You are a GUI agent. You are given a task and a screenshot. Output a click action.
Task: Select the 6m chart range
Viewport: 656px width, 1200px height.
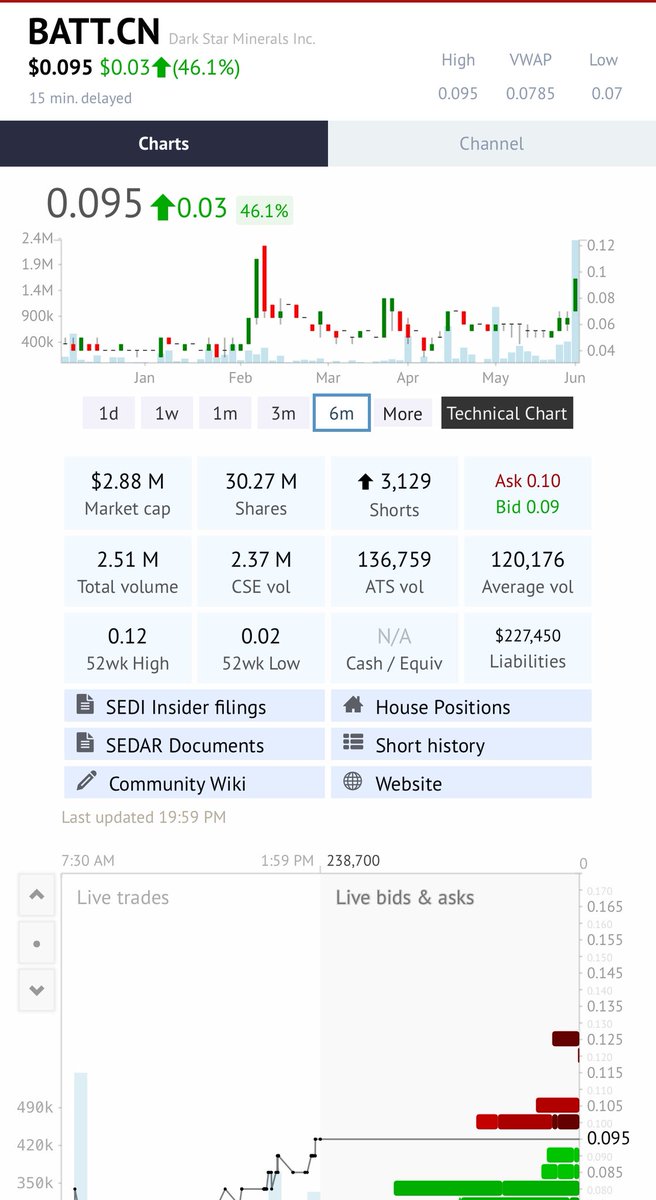pyautogui.click(x=342, y=413)
